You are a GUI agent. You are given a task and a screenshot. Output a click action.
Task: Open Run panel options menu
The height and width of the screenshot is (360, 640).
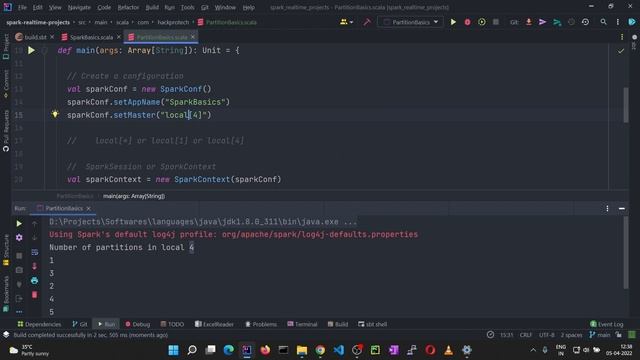coord(607,209)
